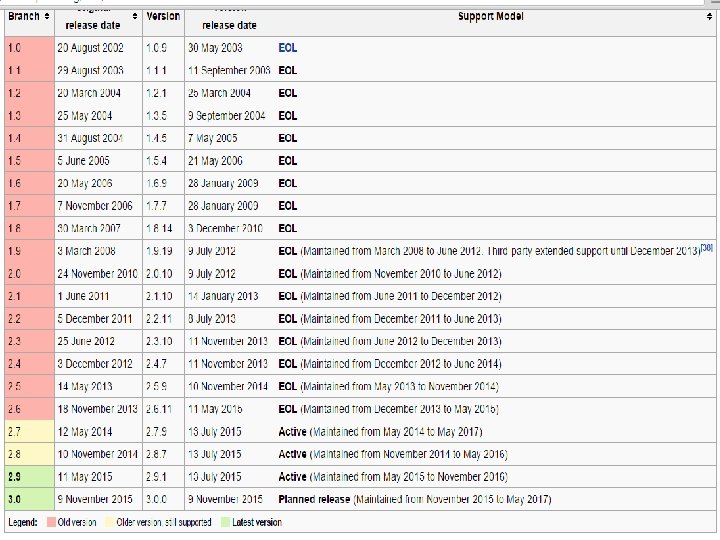The height and width of the screenshot is (540, 720).
Task: Click date 11 May 2015 in row 2.9
Action: tap(85, 477)
